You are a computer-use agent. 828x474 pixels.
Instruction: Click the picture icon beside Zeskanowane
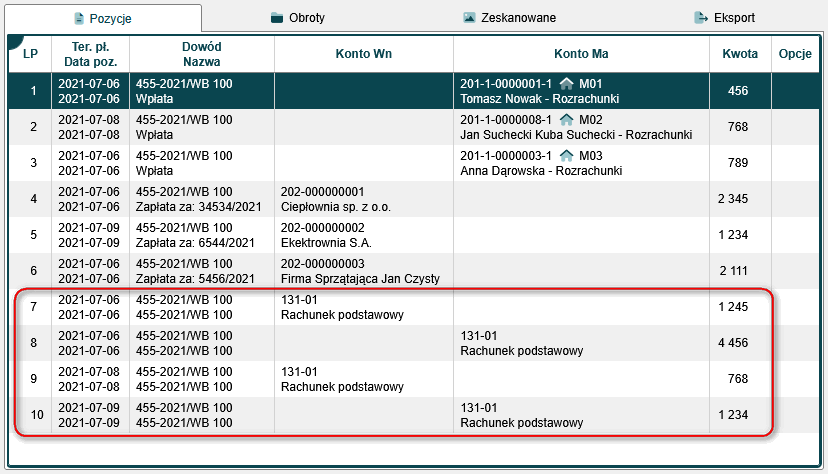469,18
